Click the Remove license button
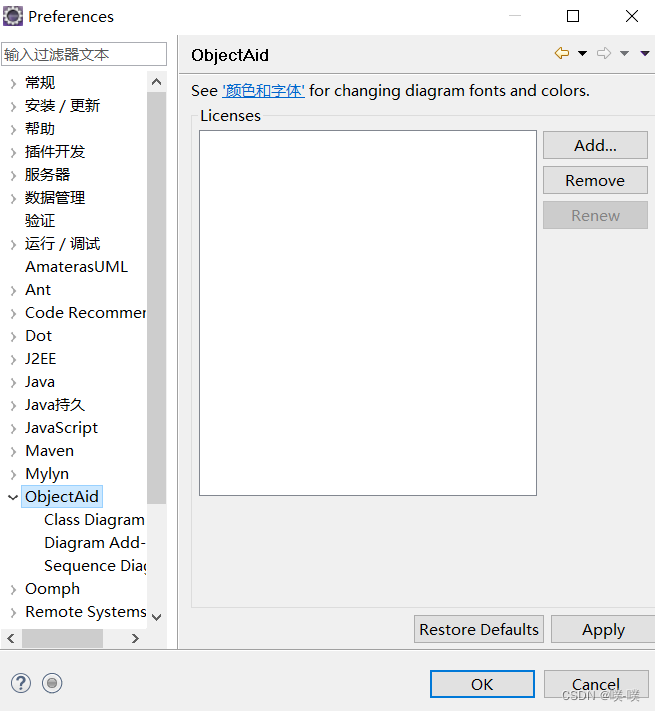655x711 pixels. point(595,180)
